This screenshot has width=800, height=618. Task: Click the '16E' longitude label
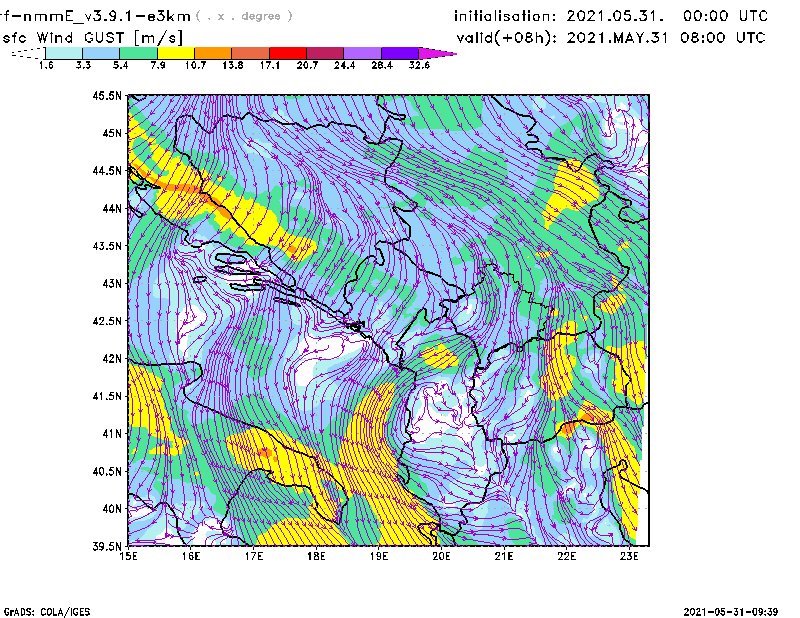pyautogui.click(x=191, y=556)
